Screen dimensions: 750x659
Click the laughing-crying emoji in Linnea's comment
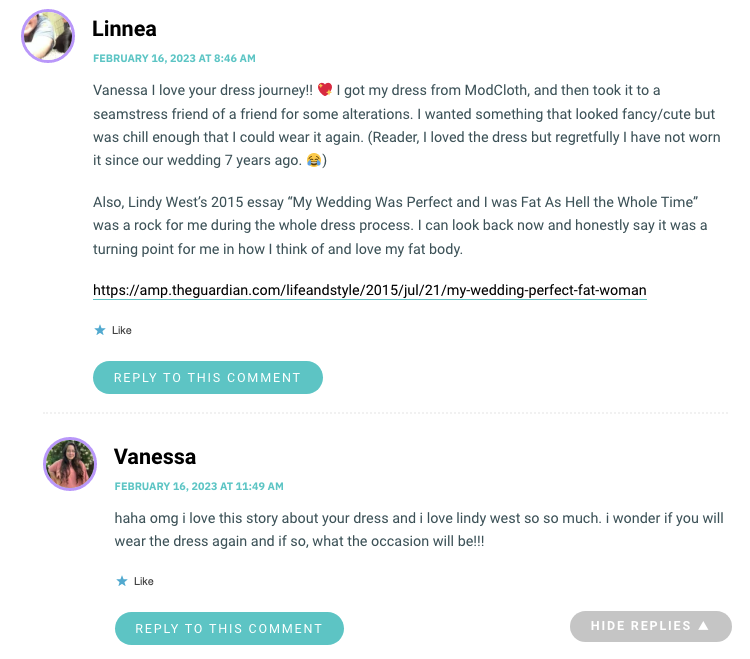(314, 160)
